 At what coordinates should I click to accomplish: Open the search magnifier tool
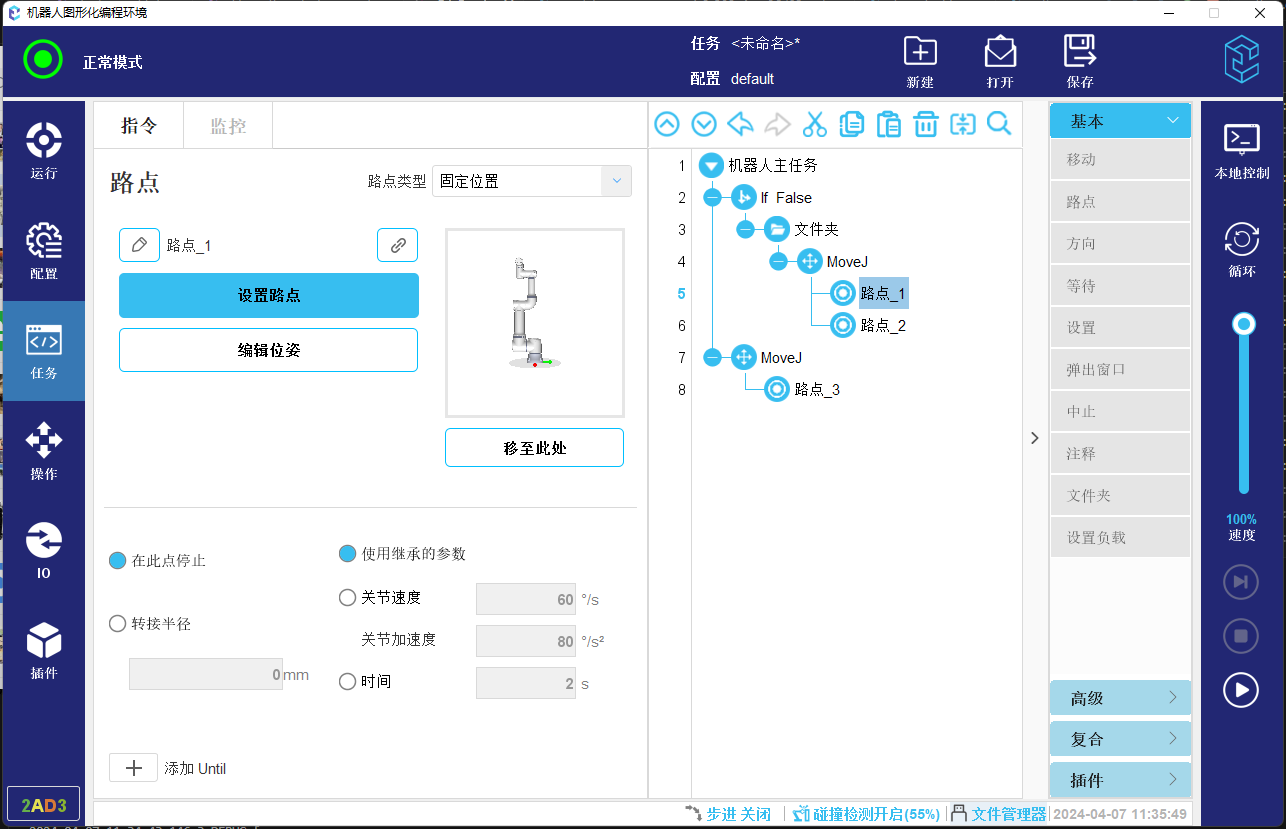point(998,124)
